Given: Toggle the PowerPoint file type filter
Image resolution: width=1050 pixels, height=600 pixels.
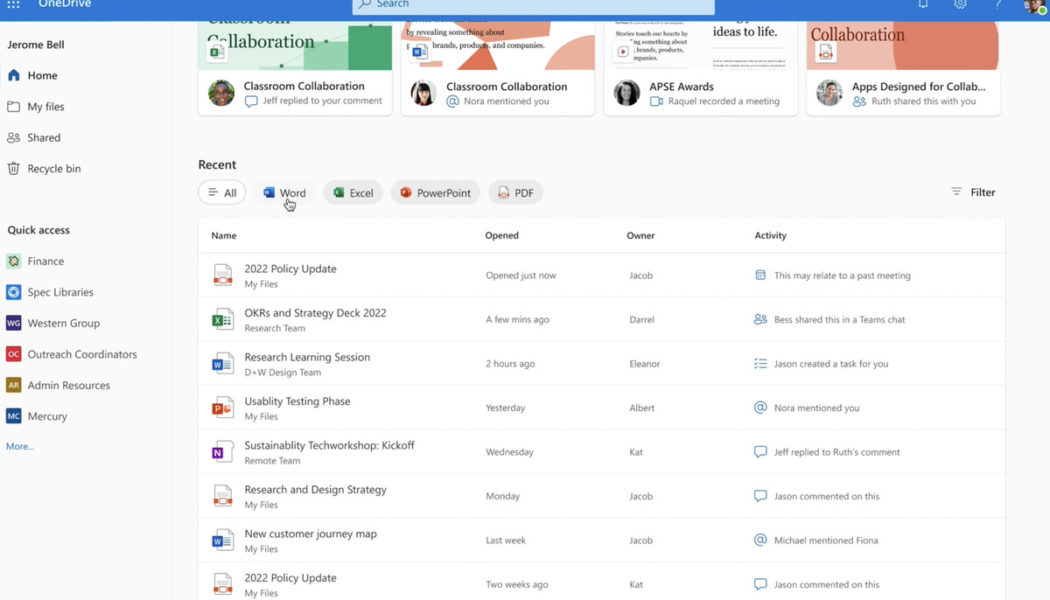Looking at the screenshot, I should (435, 192).
